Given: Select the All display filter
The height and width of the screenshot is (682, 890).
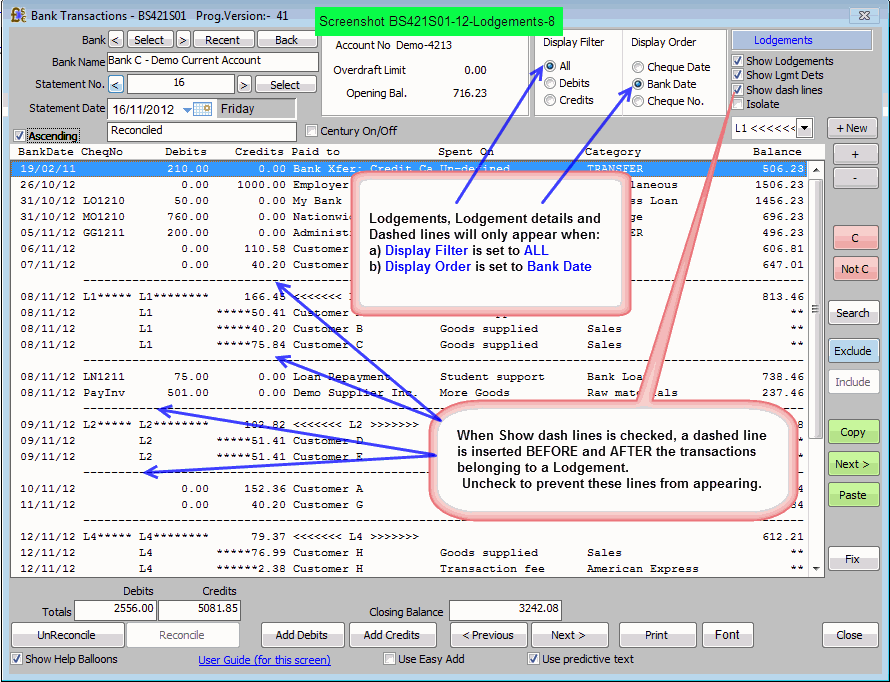Looking at the screenshot, I should [549, 66].
